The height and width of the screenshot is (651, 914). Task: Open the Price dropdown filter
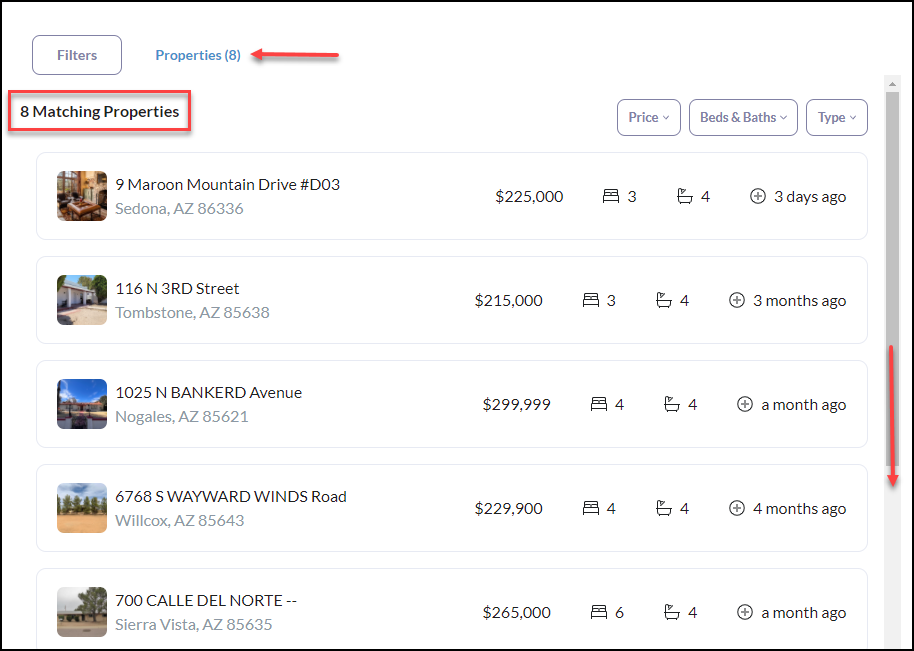[648, 118]
